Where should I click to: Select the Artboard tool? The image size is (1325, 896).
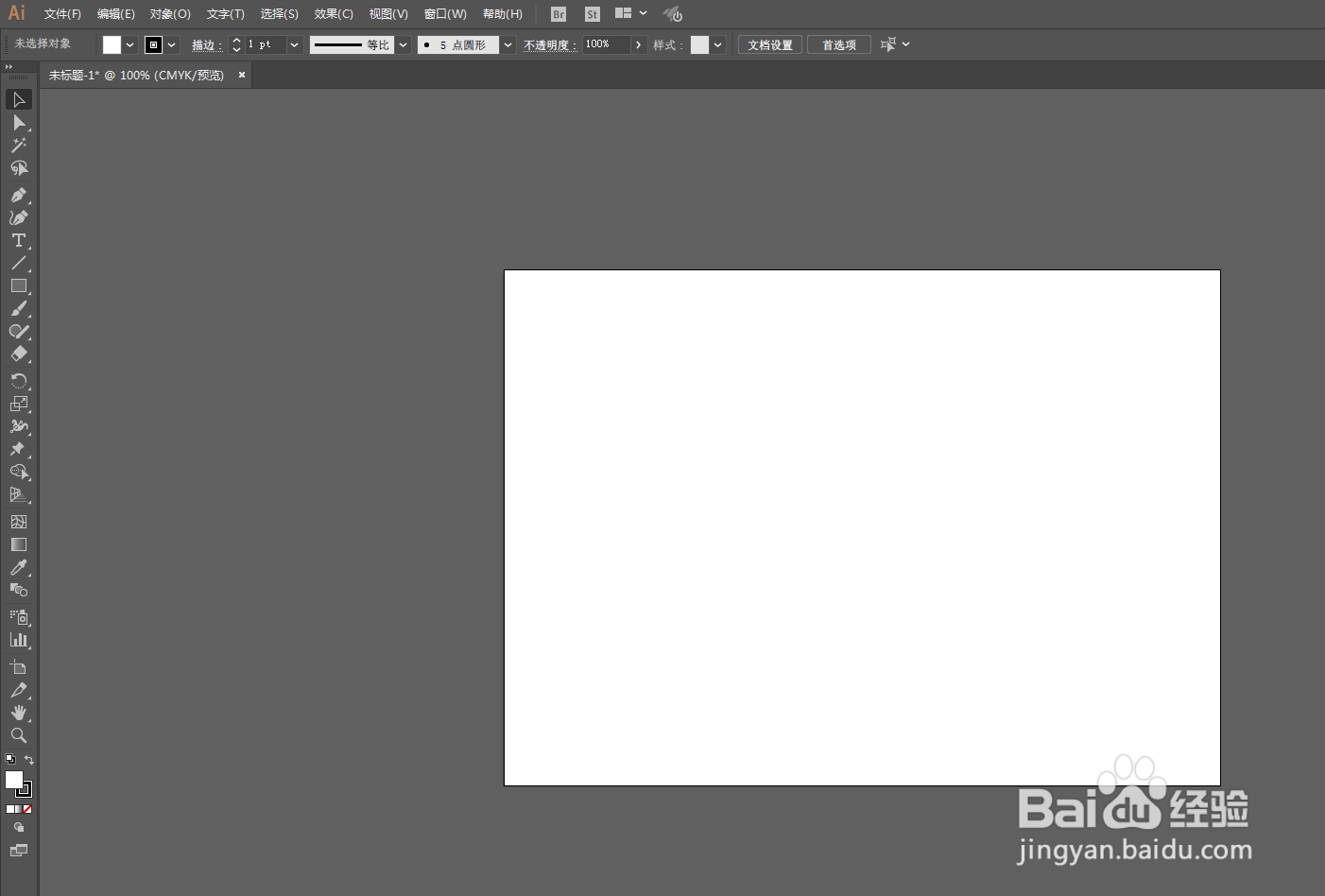tap(19, 667)
